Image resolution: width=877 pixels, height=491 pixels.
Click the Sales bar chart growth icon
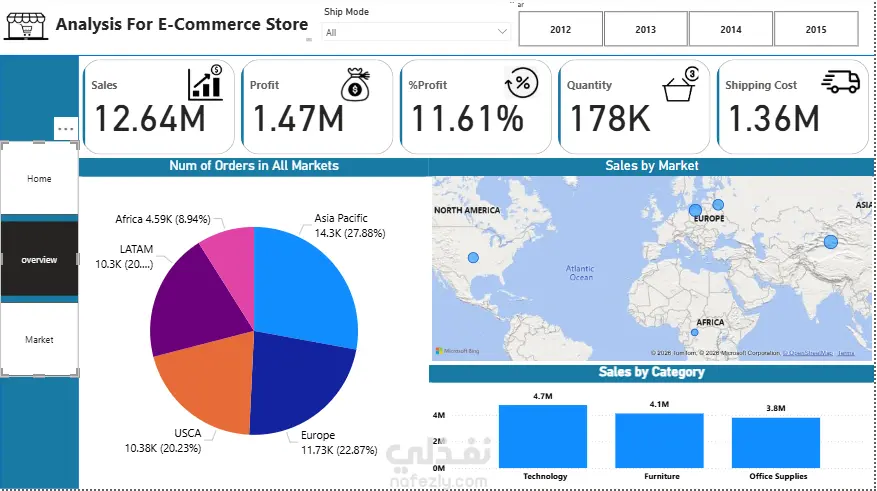(205, 83)
